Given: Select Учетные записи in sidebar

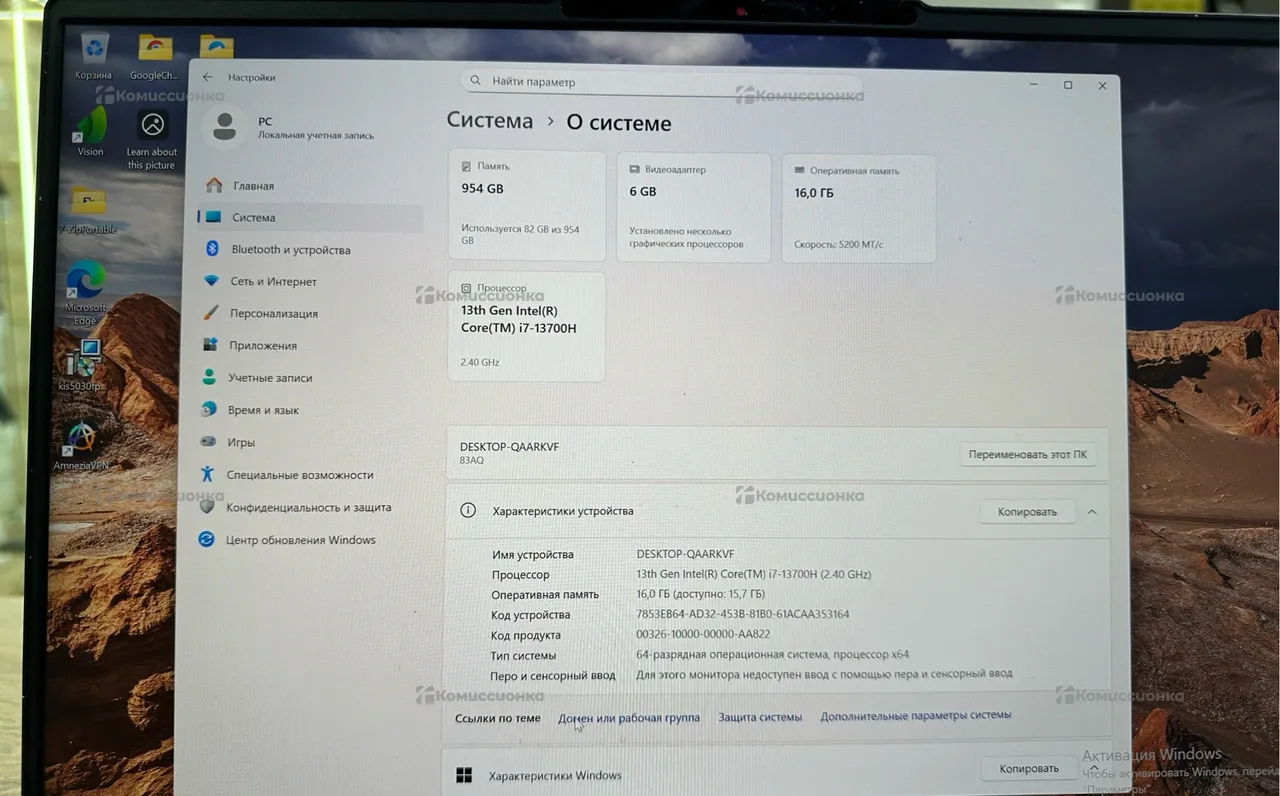Looking at the screenshot, I should [x=269, y=378].
